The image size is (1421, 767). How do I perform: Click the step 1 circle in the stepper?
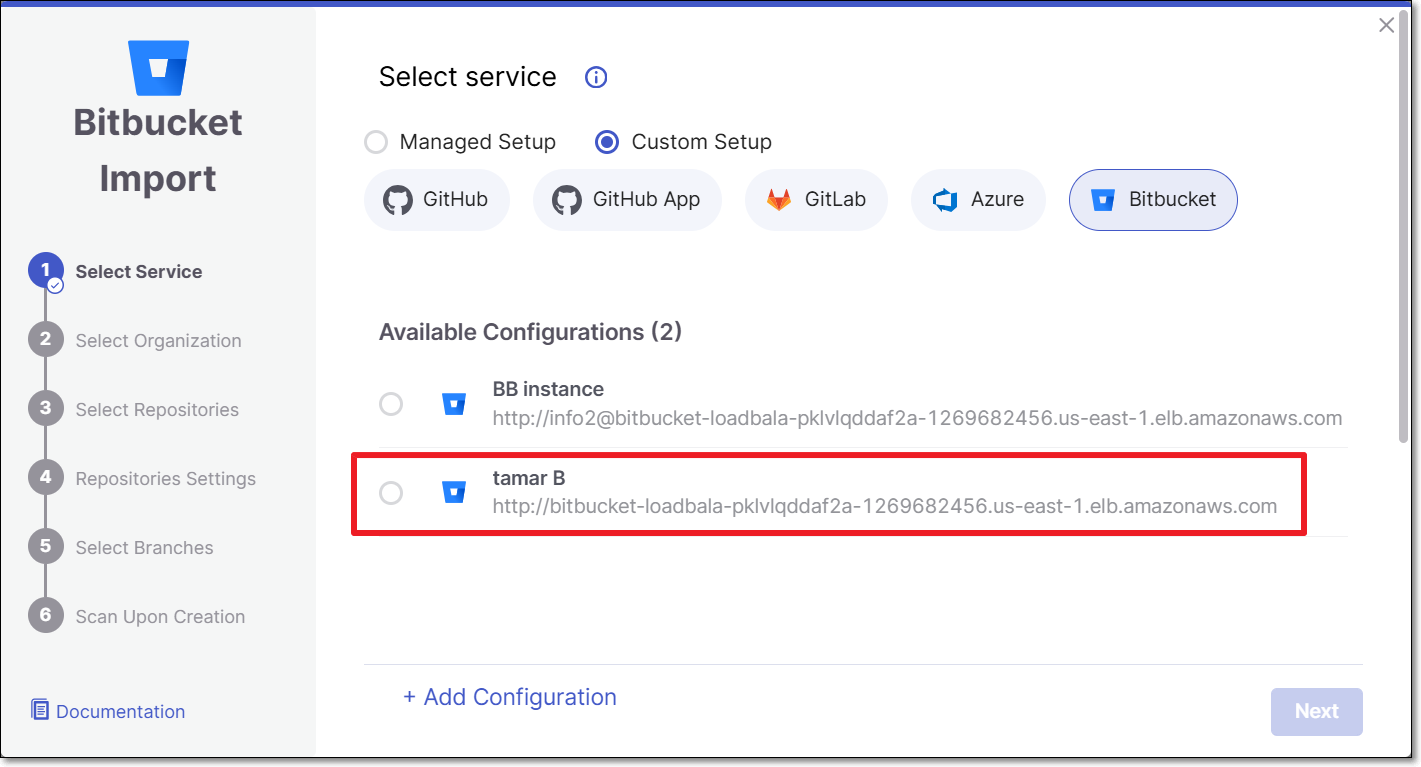[46, 271]
